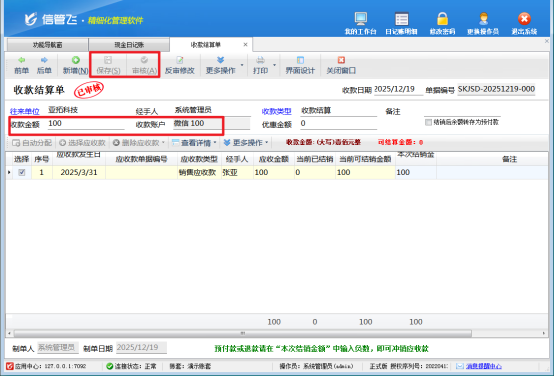This screenshot has width=554, height=377.
Task: Go to next document with 后单
Action: [44, 65]
